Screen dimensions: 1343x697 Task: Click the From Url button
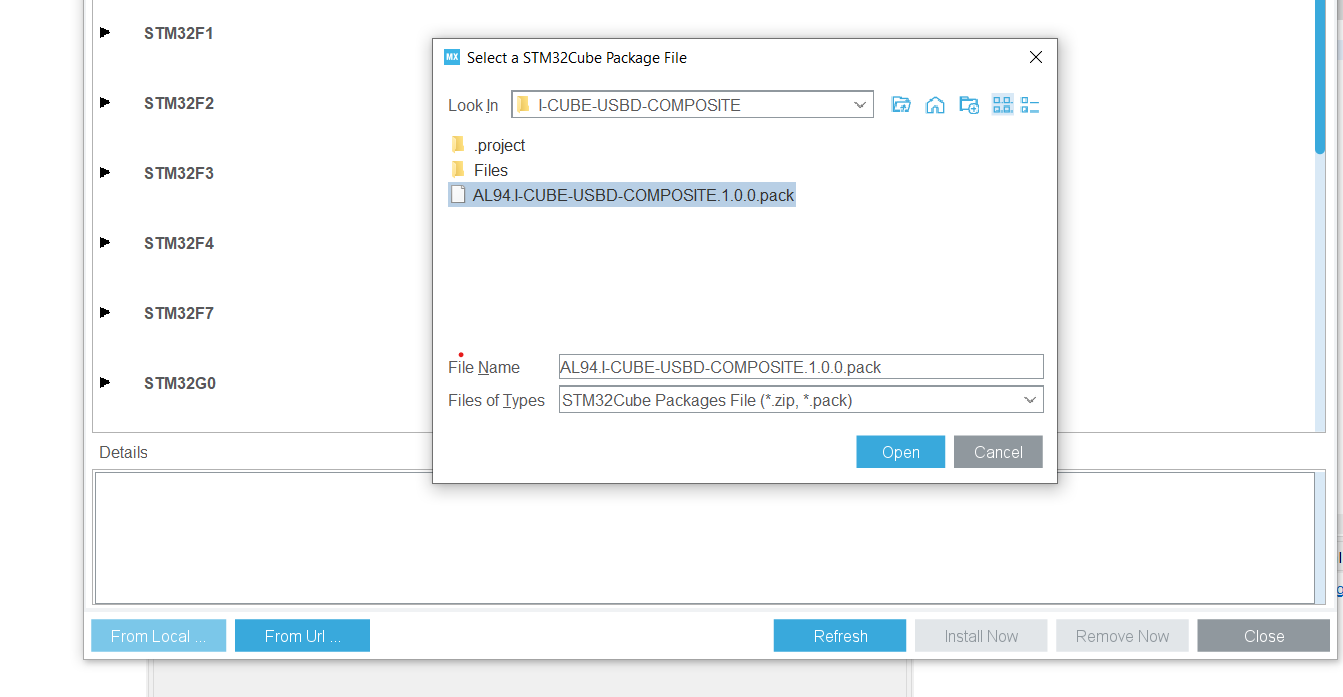pyautogui.click(x=302, y=636)
